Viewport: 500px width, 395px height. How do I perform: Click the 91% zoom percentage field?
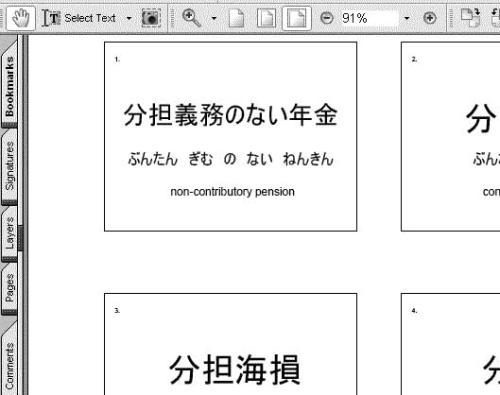click(369, 18)
